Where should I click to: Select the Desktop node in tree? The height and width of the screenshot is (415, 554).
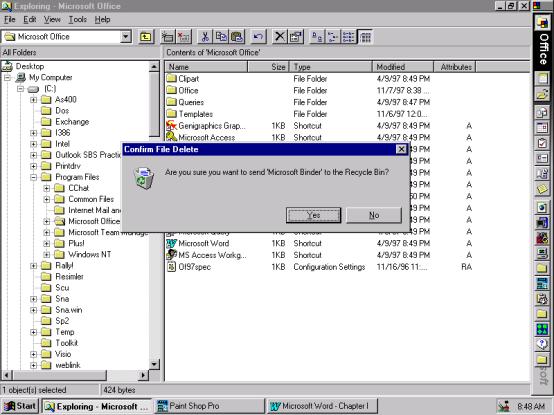pyautogui.click(x=23, y=66)
